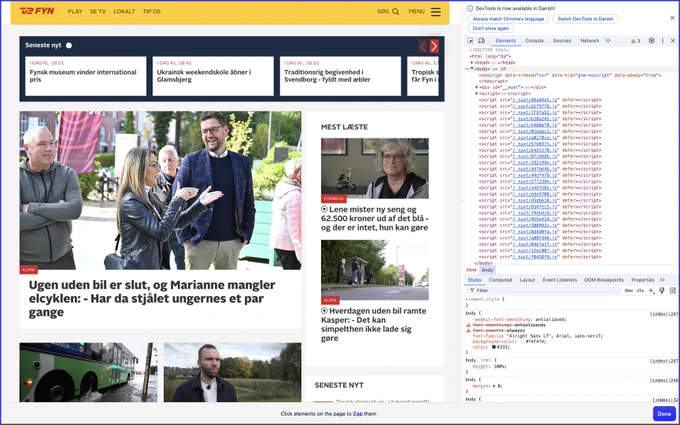Toggle the rendering emulations brush icon in Styles
Screen dimensions: 680x425
coord(662,291)
